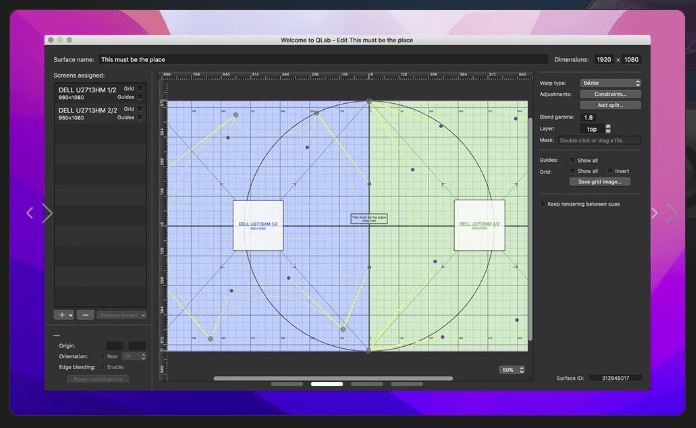Select the bottom center control point of the circle
This screenshot has width=696, height=428.
click(x=369, y=351)
